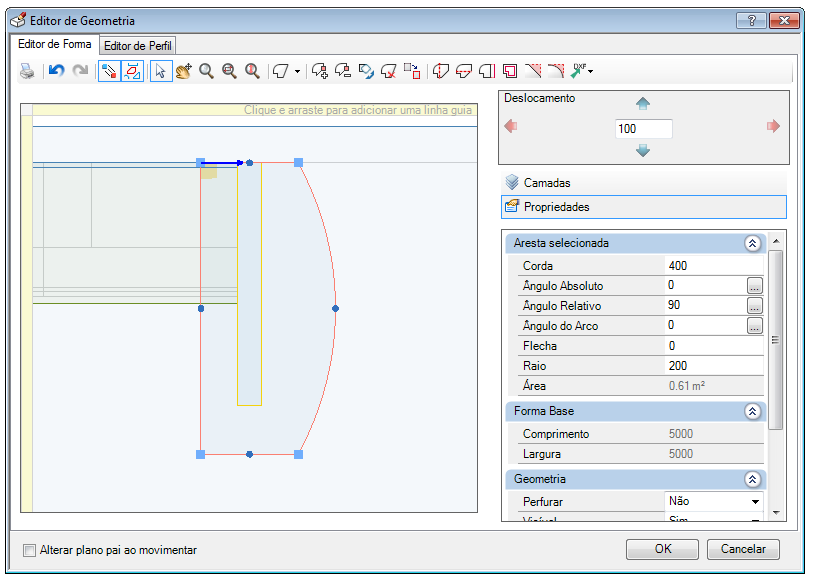Click the fillet corner tool
Image resolution: width=814 pixels, height=578 pixels.
[x=556, y=71]
